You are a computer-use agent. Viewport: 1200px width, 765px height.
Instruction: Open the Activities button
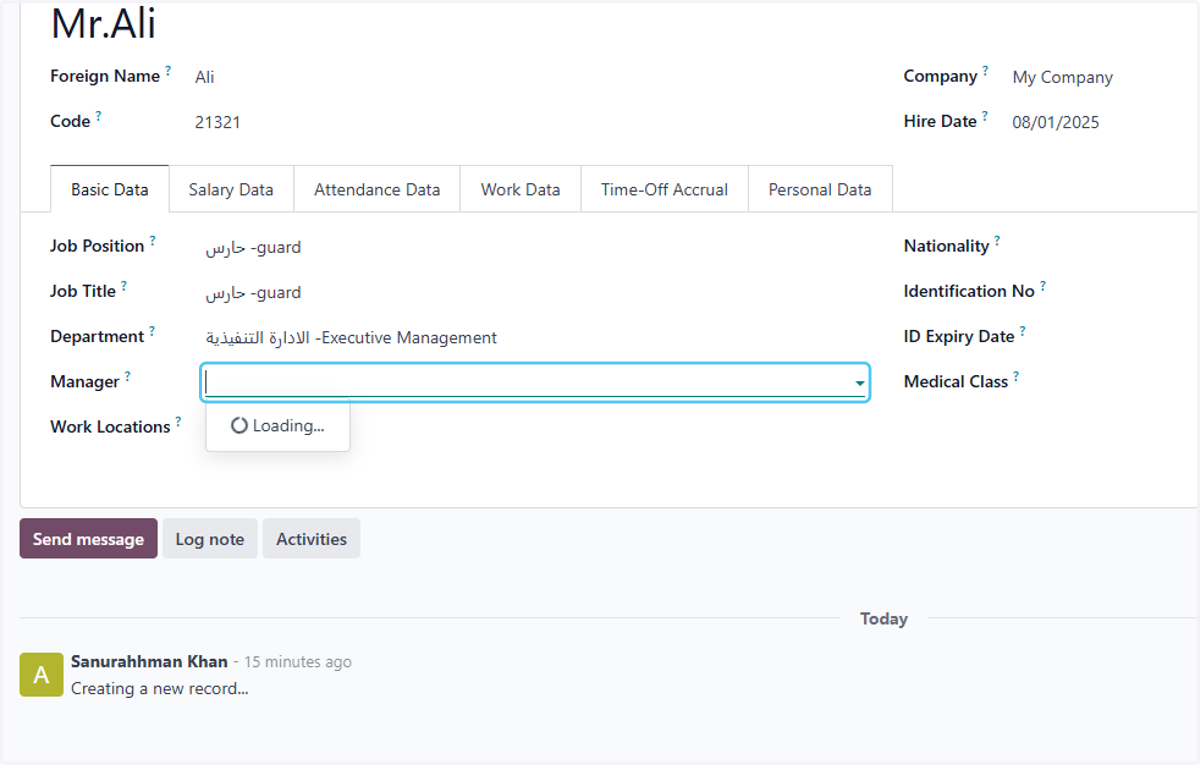pos(312,539)
